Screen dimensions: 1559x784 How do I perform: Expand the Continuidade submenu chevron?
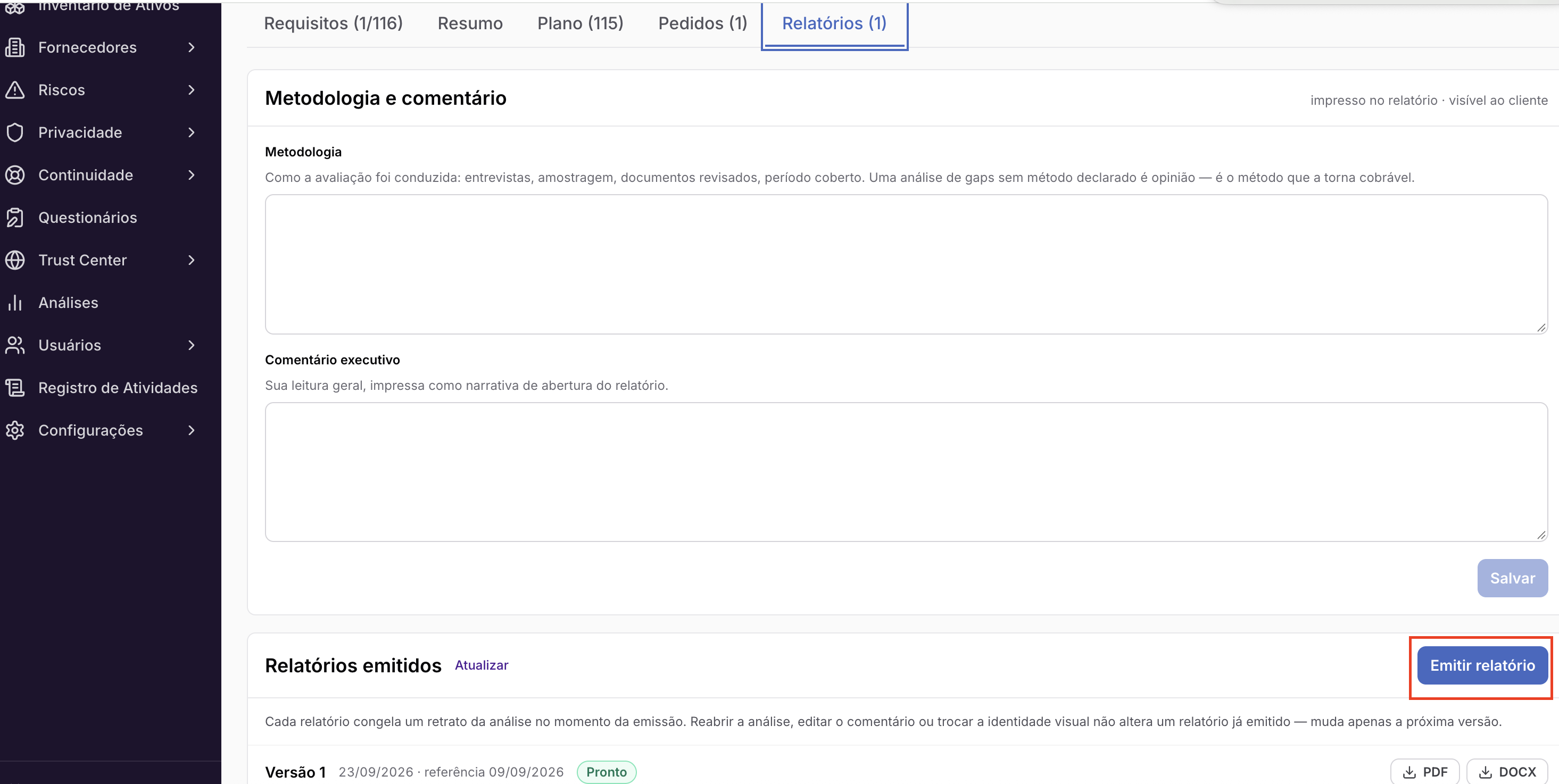tap(192, 175)
